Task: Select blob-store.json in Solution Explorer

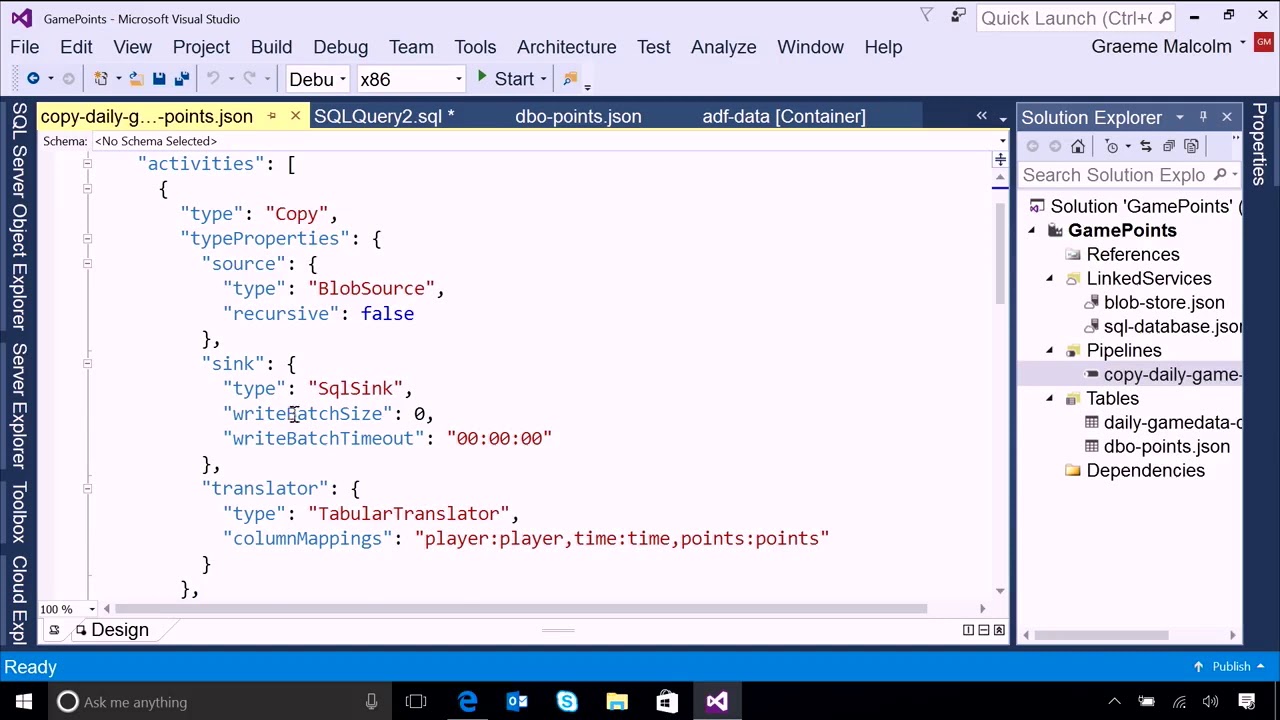Action: click(x=1163, y=303)
